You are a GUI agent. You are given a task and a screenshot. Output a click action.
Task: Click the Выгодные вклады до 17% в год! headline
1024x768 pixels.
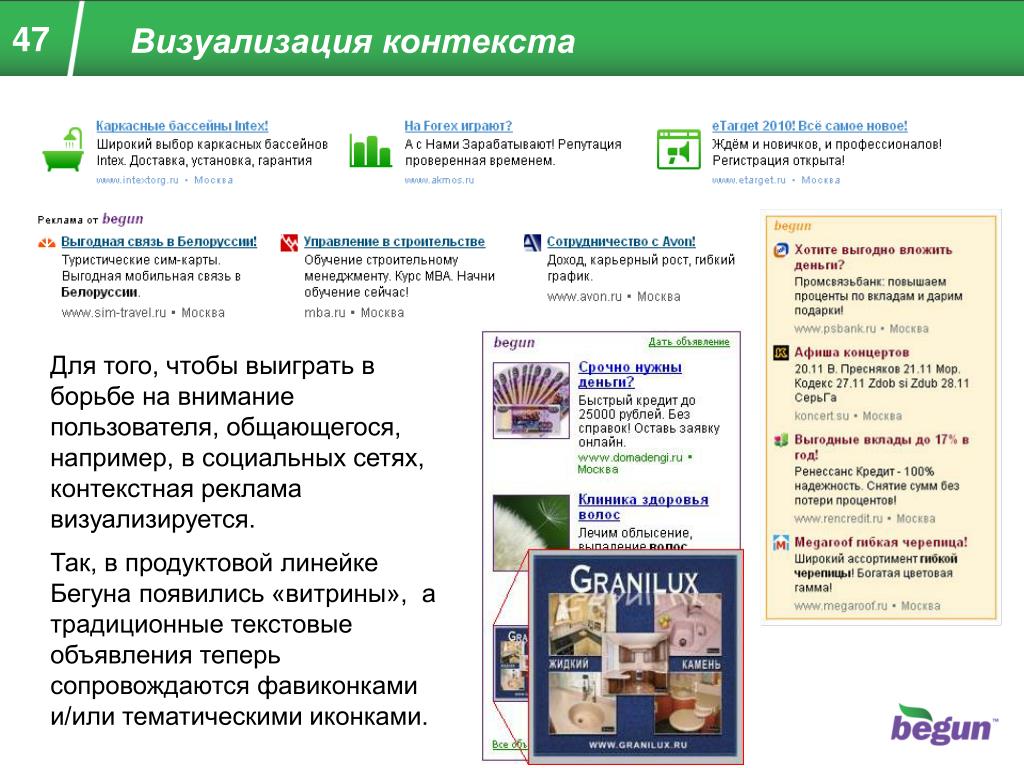[882, 447]
